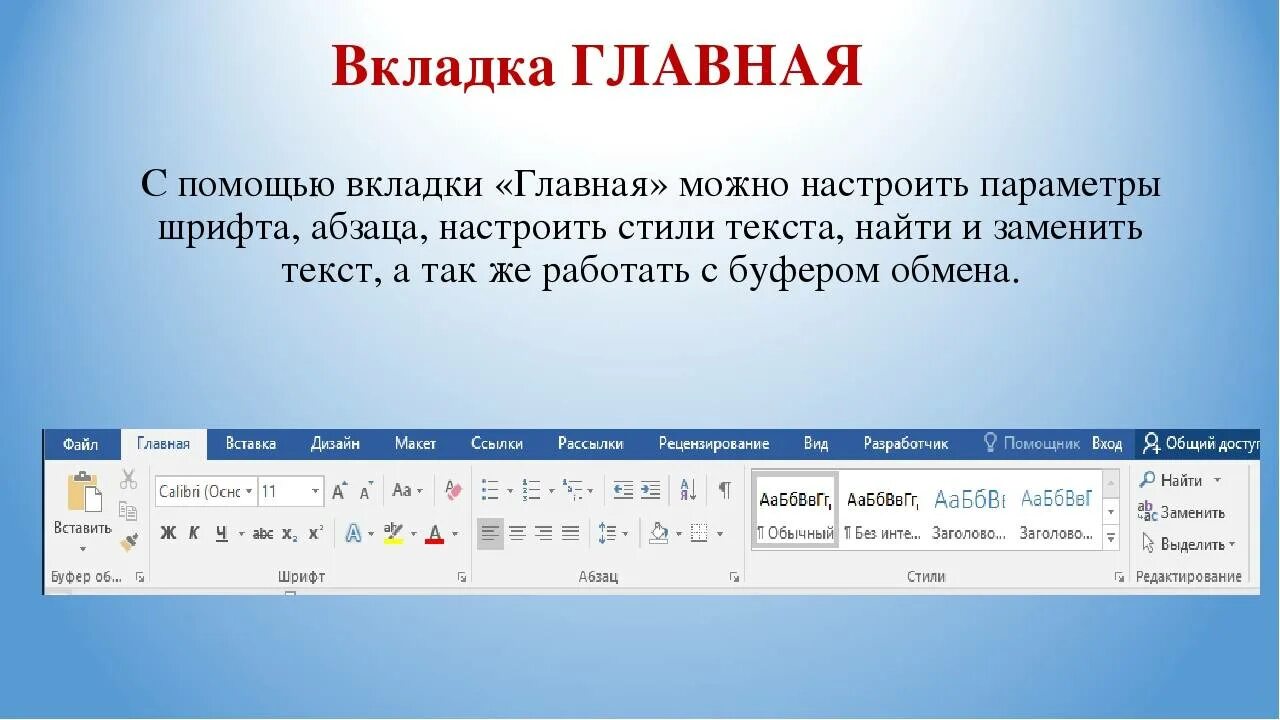Apply subscript x₂ formatting
Image resolution: width=1280 pixels, height=720 pixels.
pyautogui.click(x=289, y=534)
